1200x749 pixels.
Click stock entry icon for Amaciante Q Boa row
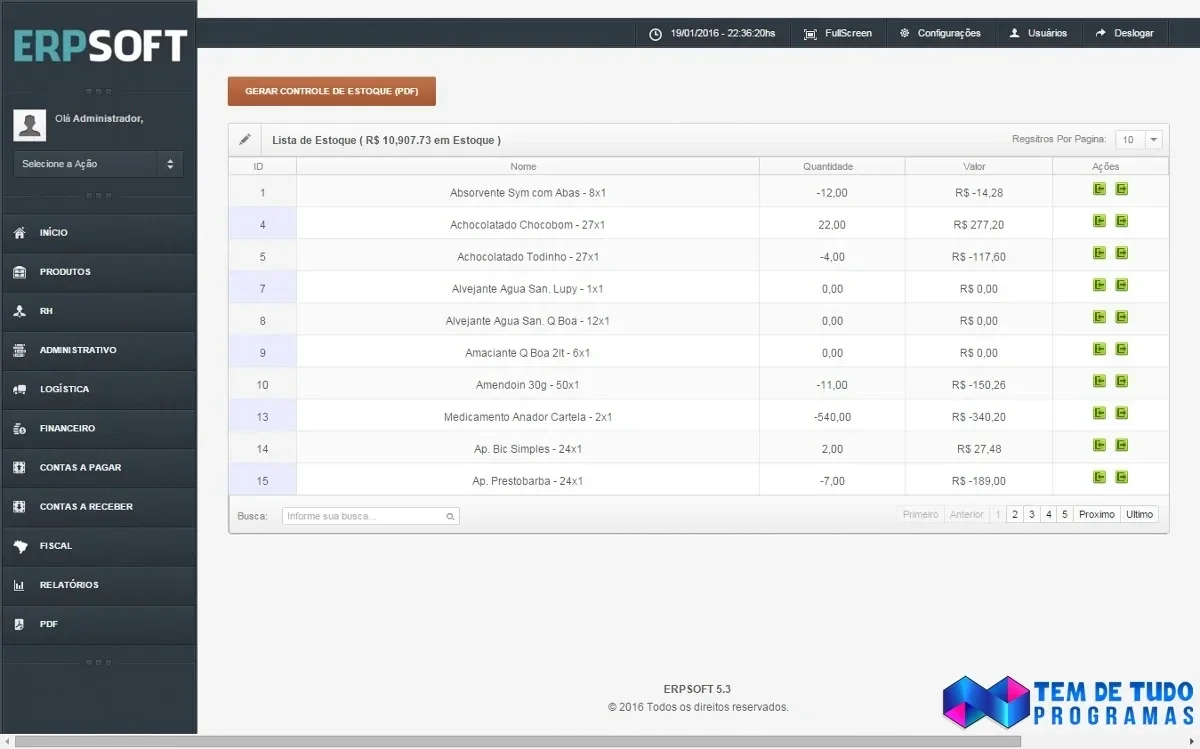[x=1099, y=349]
